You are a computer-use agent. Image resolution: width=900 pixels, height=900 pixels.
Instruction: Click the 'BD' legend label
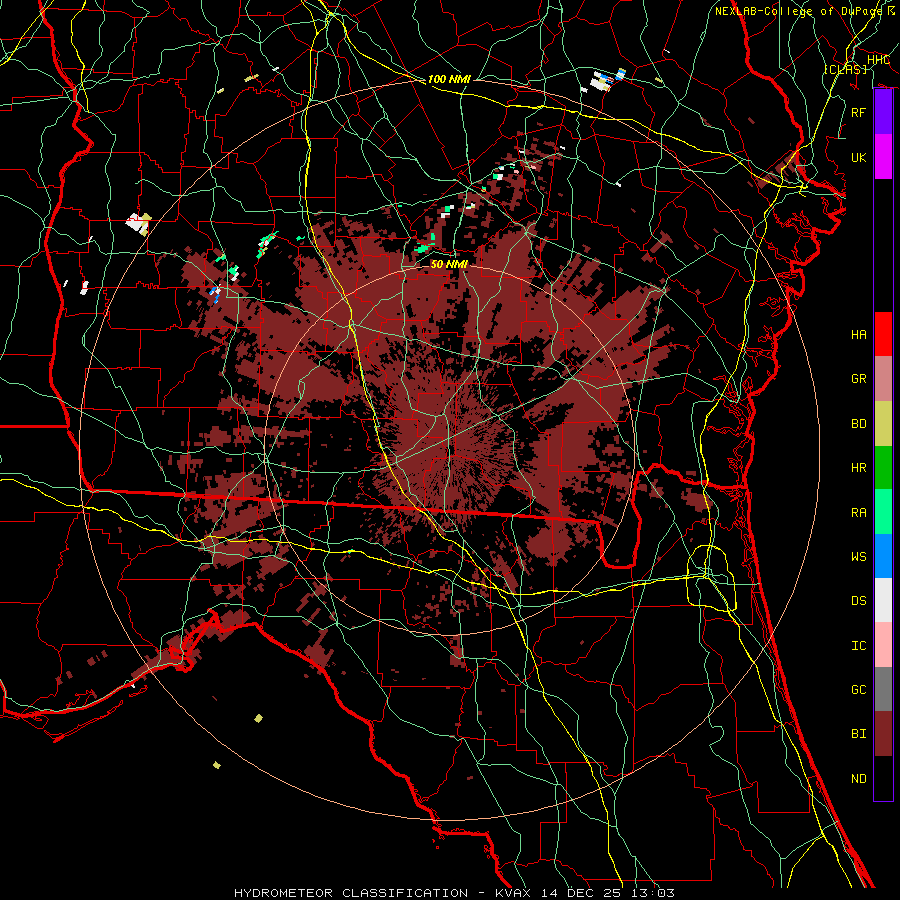click(x=859, y=424)
